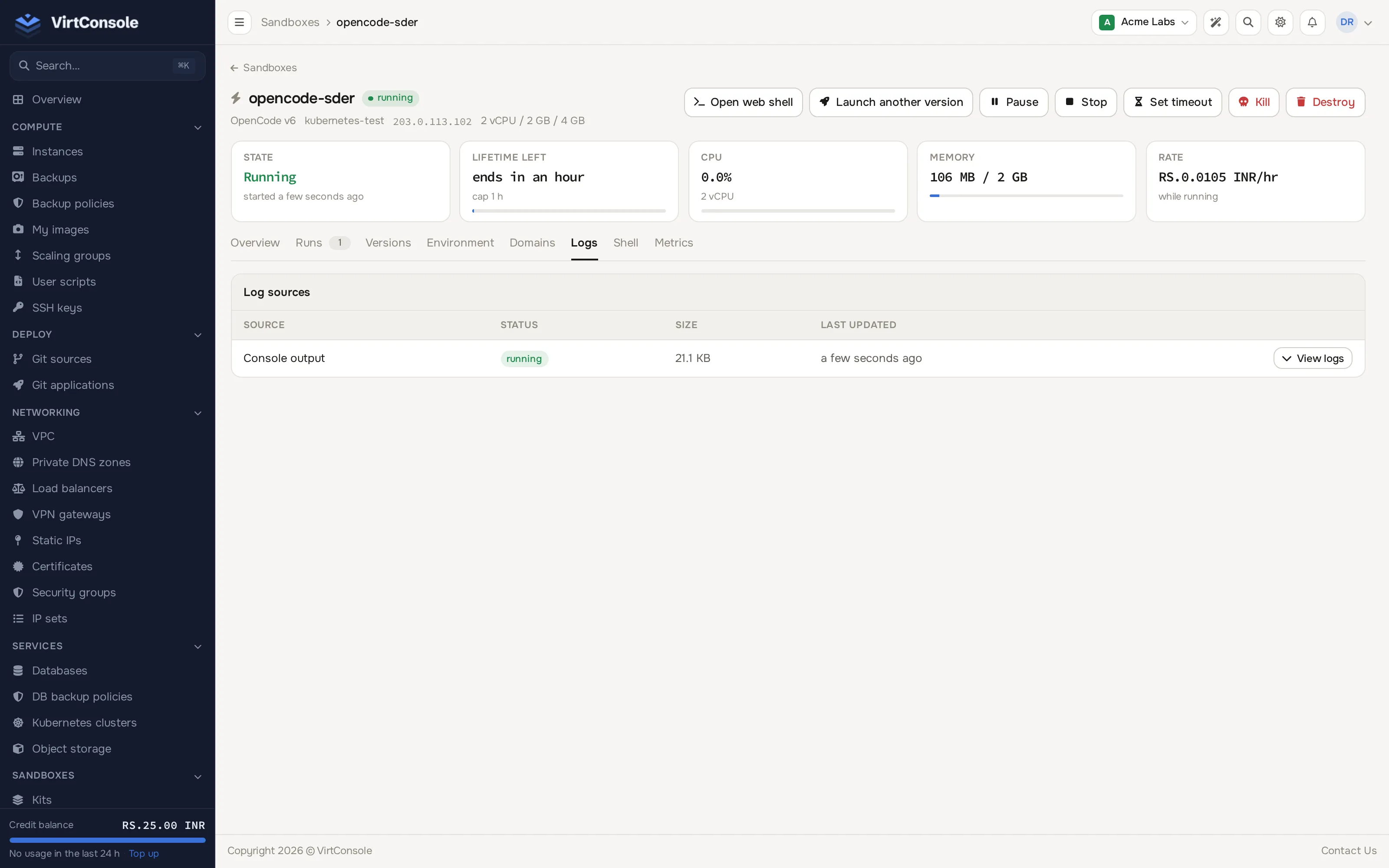Open the Acme Labs organization dropdown
Viewport: 1389px width, 868px height.
pyautogui.click(x=1143, y=23)
